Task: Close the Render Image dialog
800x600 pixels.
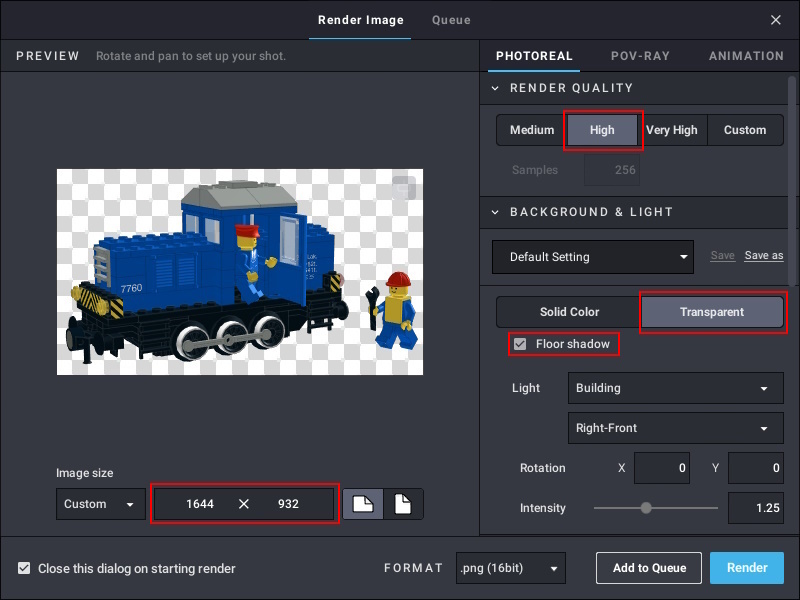Action: coord(776,20)
